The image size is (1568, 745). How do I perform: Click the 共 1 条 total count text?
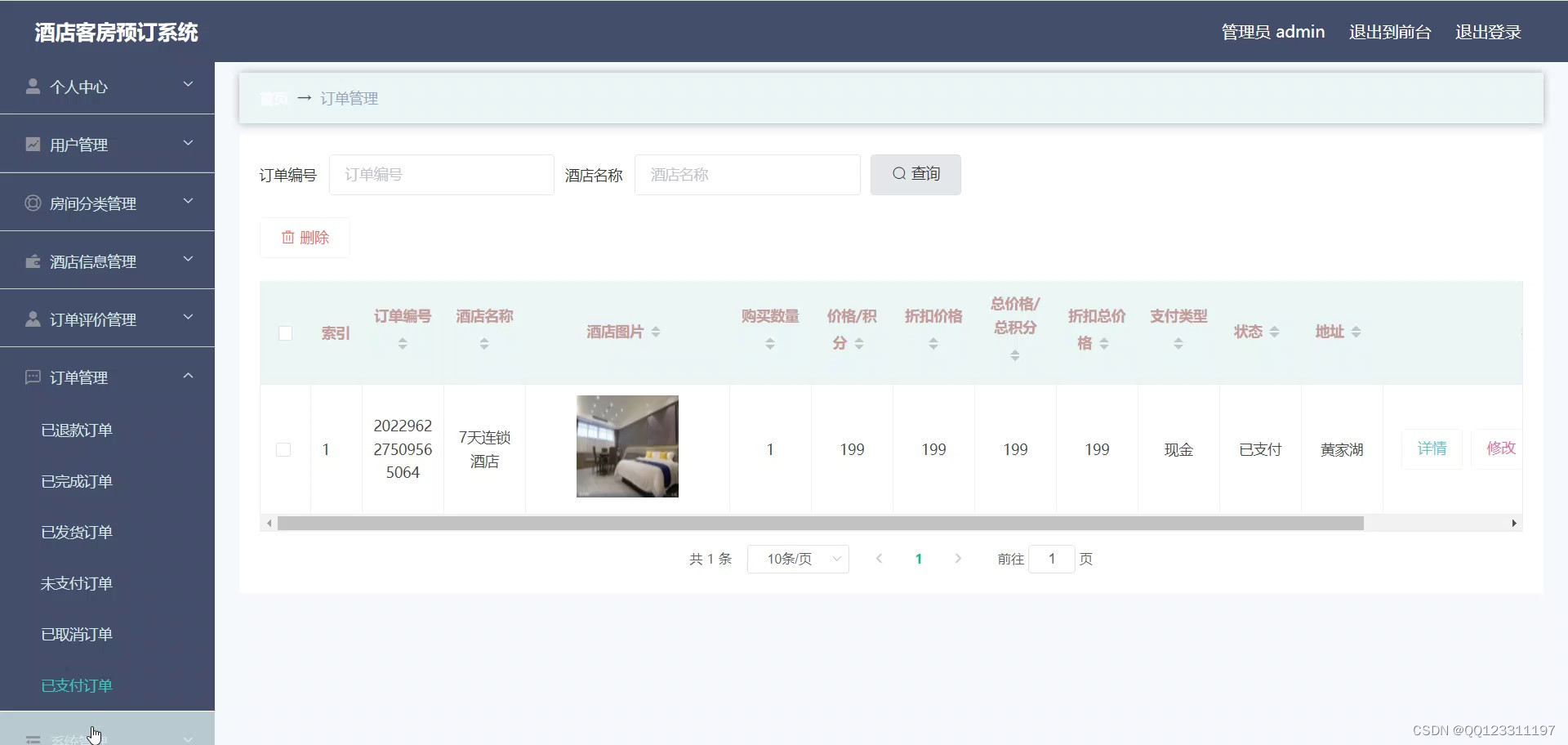[710, 559]
